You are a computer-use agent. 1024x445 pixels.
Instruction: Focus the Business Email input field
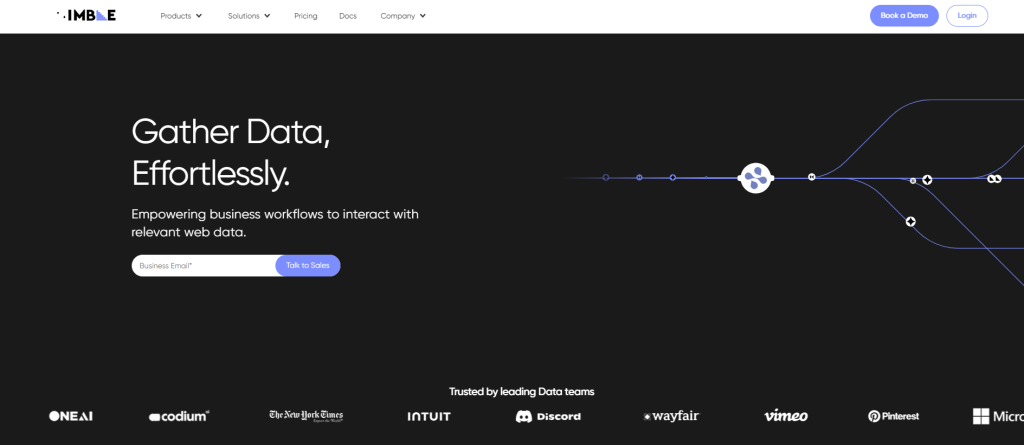(203, 266)
